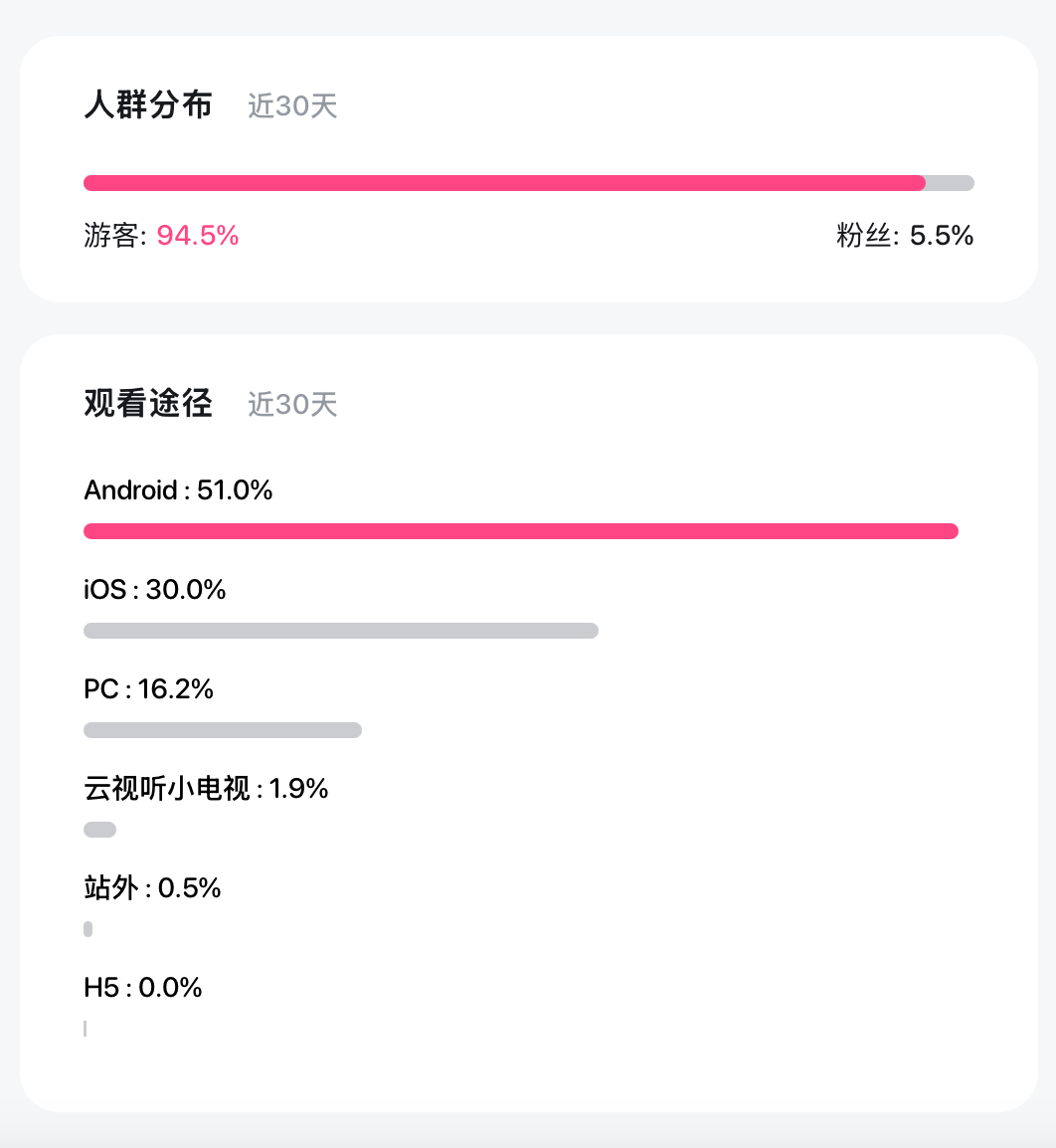Click the 人群分布 card title
Viewport: 1056px width, 1148px height.
[x=148, y=105]
